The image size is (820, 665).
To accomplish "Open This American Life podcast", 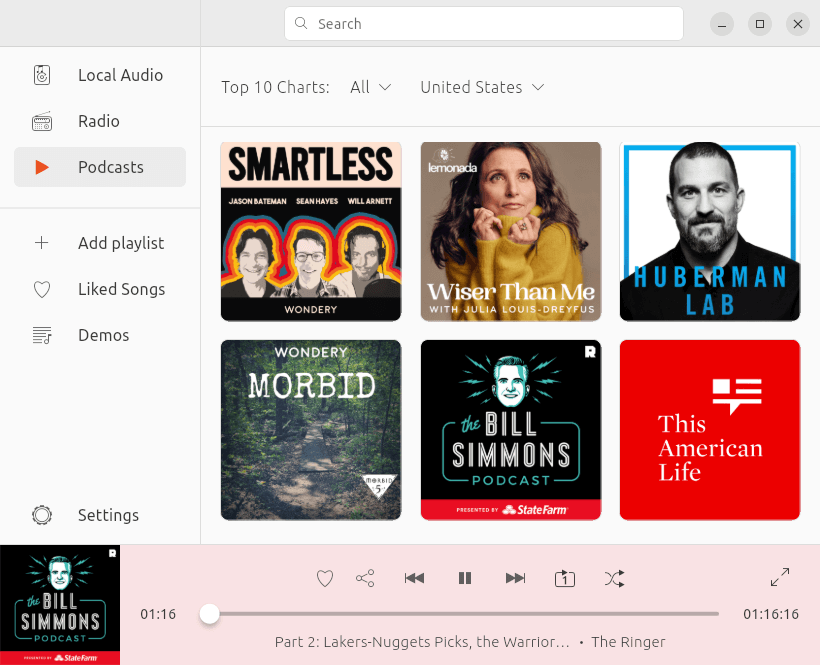I will point(710,430).
